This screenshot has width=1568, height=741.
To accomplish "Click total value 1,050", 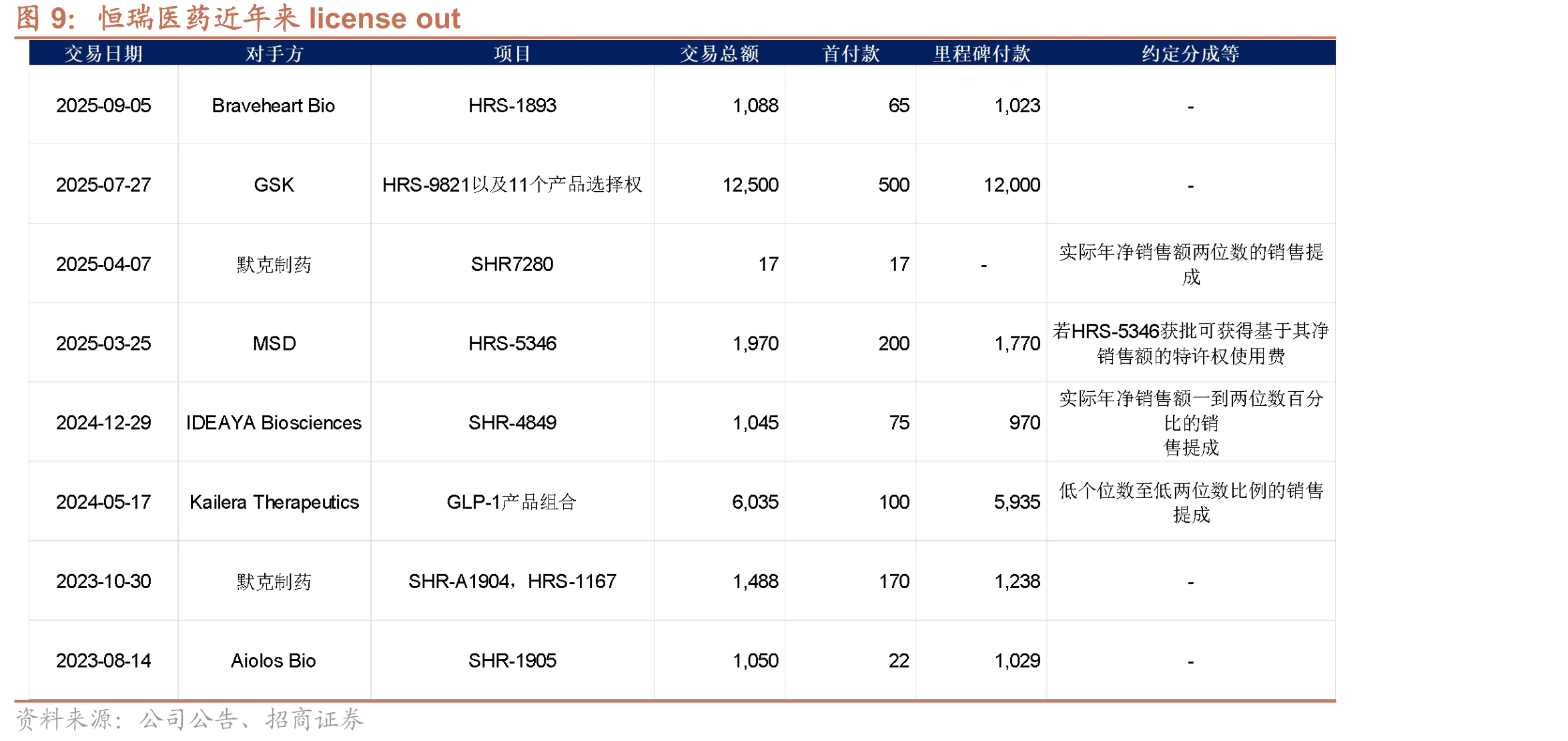I will [755, 662].
